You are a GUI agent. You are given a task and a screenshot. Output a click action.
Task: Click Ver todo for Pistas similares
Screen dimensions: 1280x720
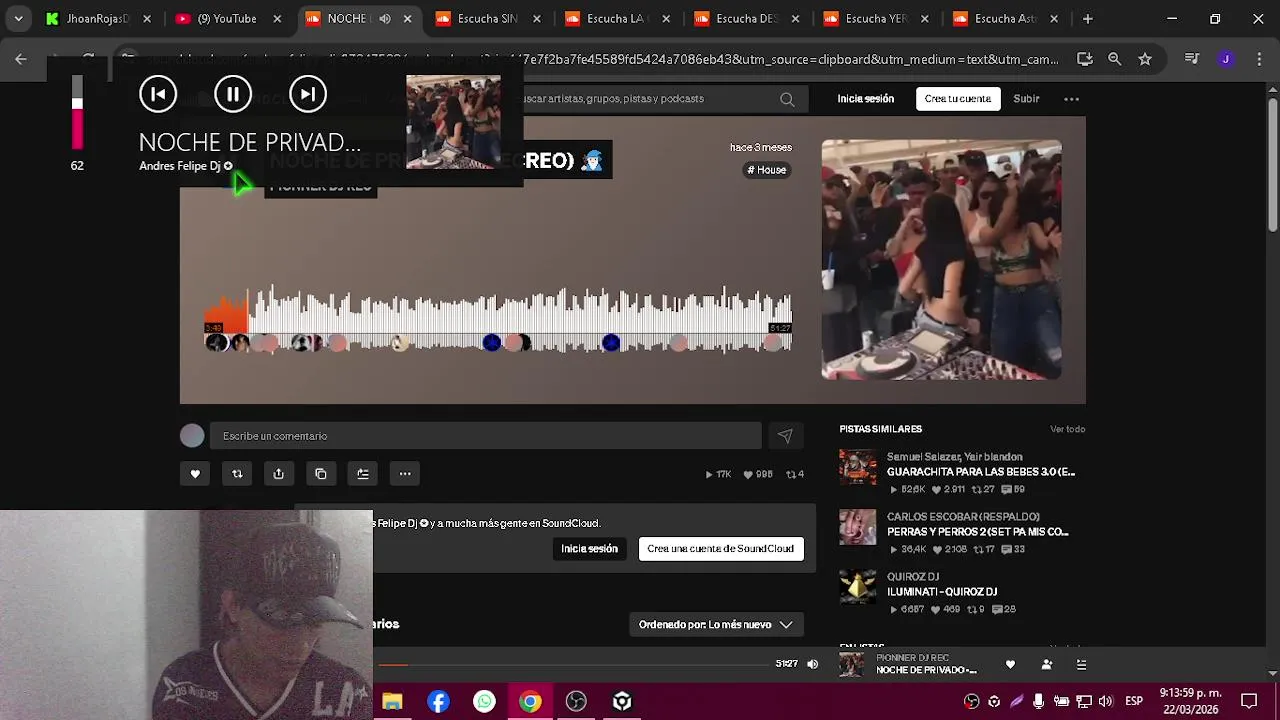[x=1067, y=429]
